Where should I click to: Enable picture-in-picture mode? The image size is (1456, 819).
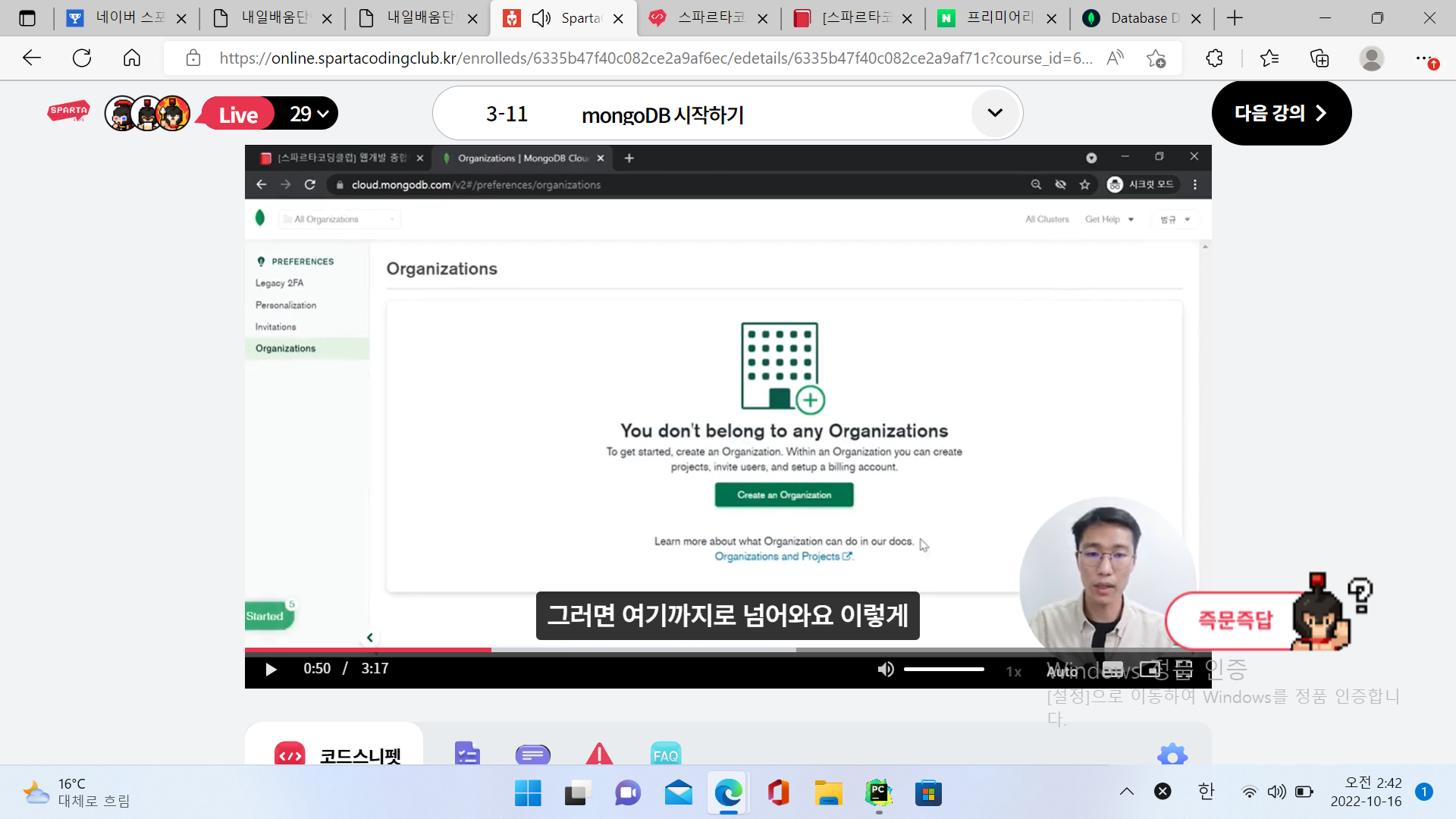coord(1150,670)
